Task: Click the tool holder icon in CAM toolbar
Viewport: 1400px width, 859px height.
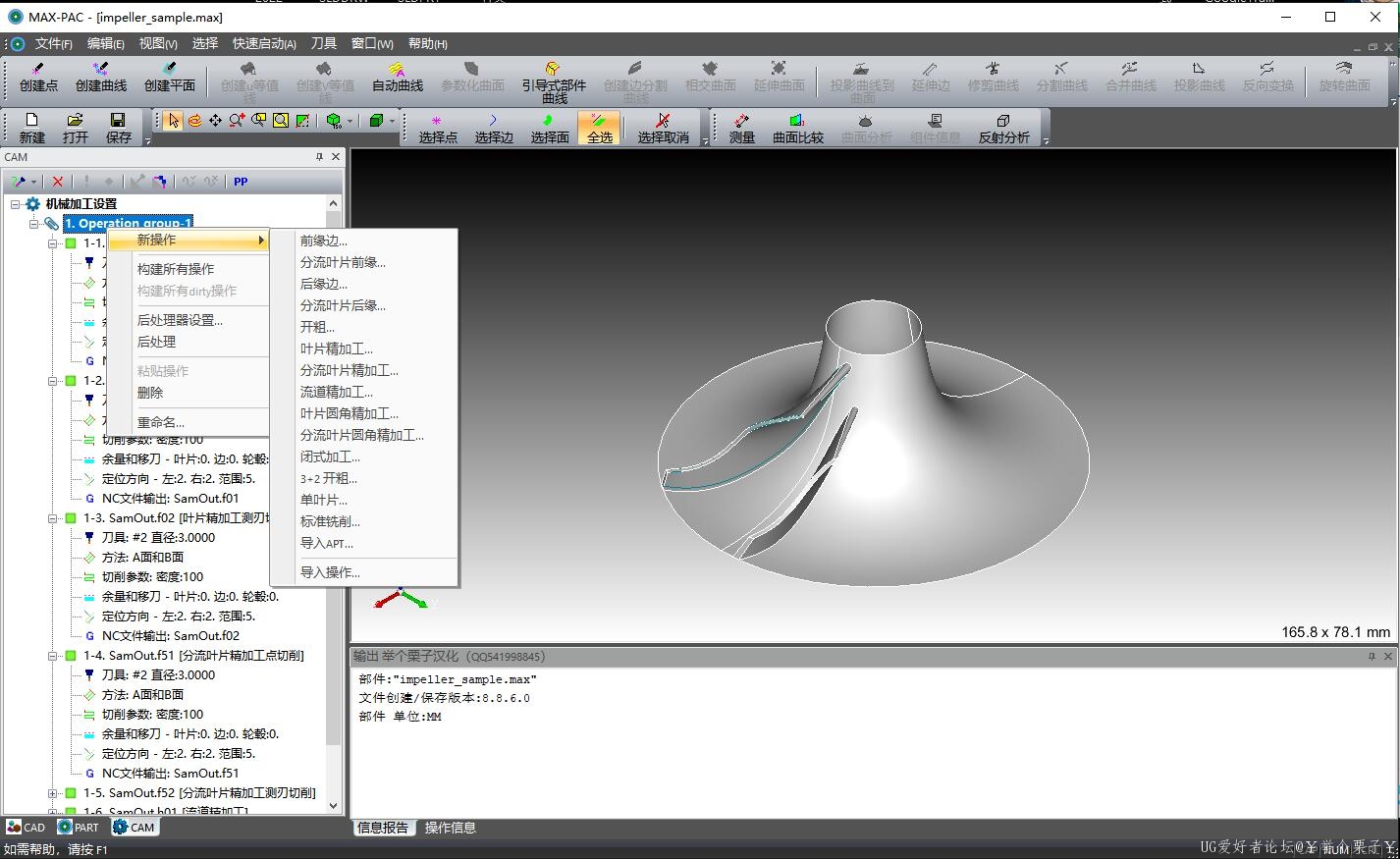Action: coord(160,182)
